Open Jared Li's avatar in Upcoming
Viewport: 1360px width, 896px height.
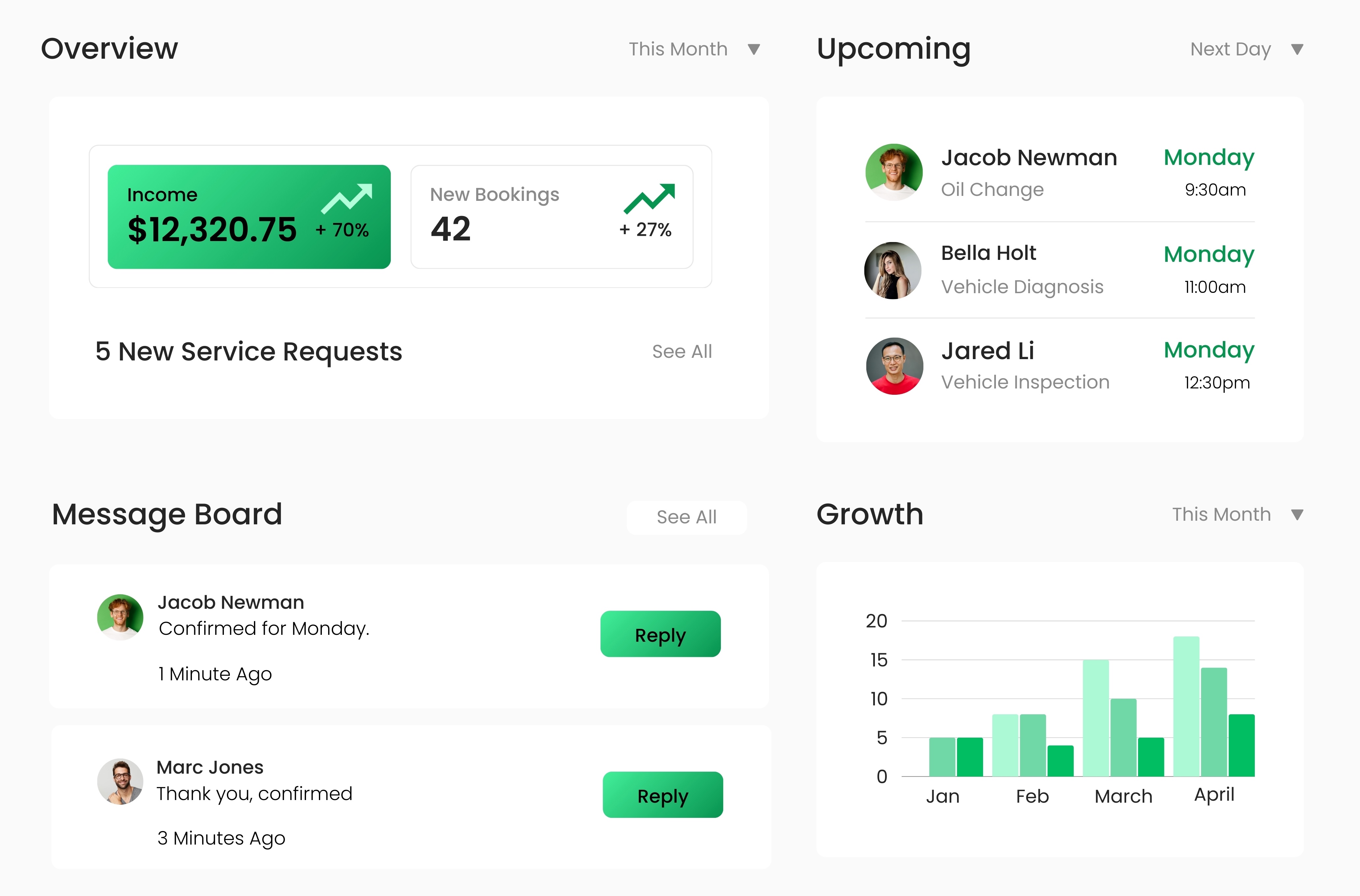click(894, 366)
